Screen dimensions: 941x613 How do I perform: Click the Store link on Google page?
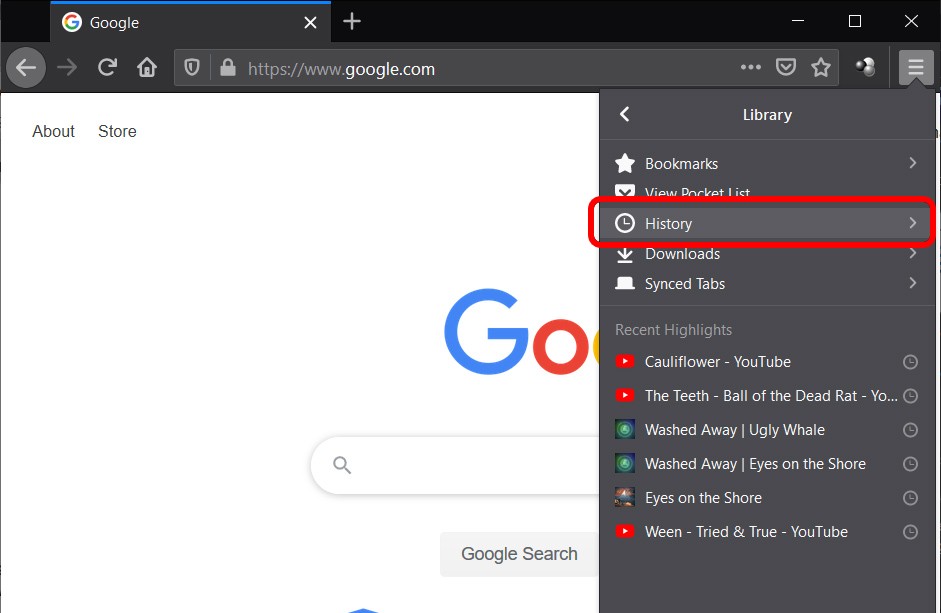click(x=117, y=131)
